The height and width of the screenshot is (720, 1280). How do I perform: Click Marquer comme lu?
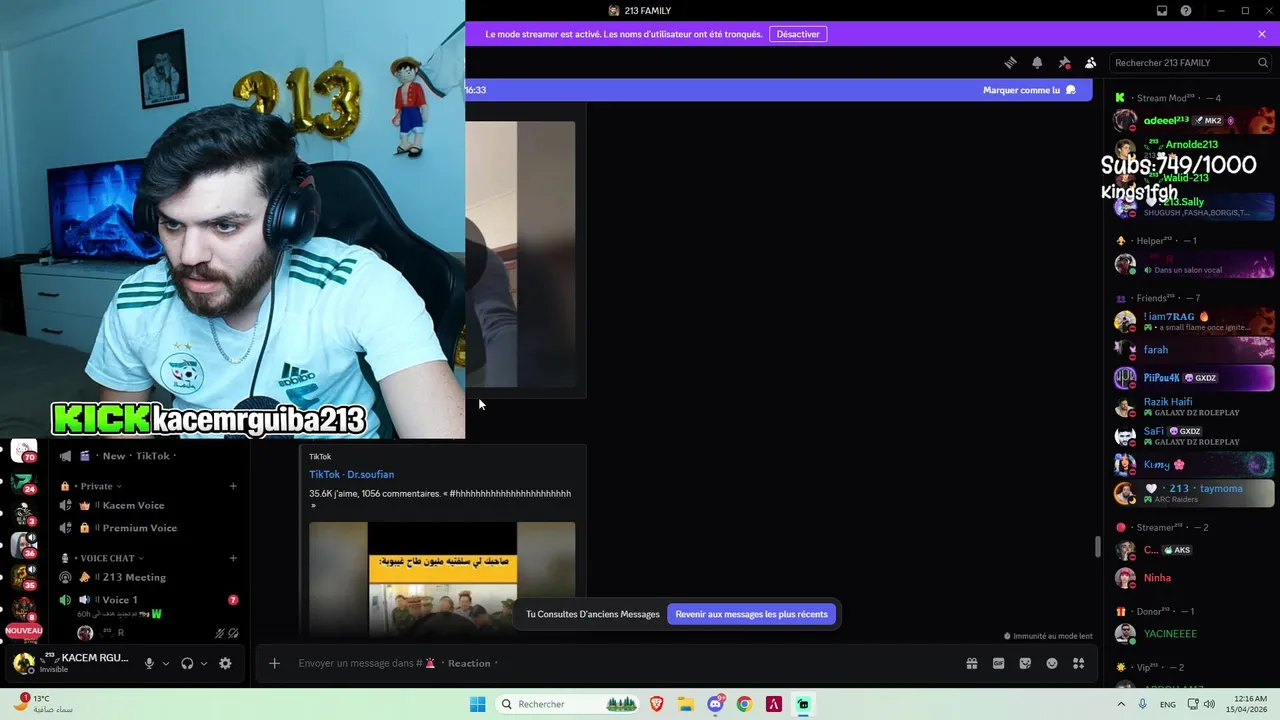(1029, 90)
